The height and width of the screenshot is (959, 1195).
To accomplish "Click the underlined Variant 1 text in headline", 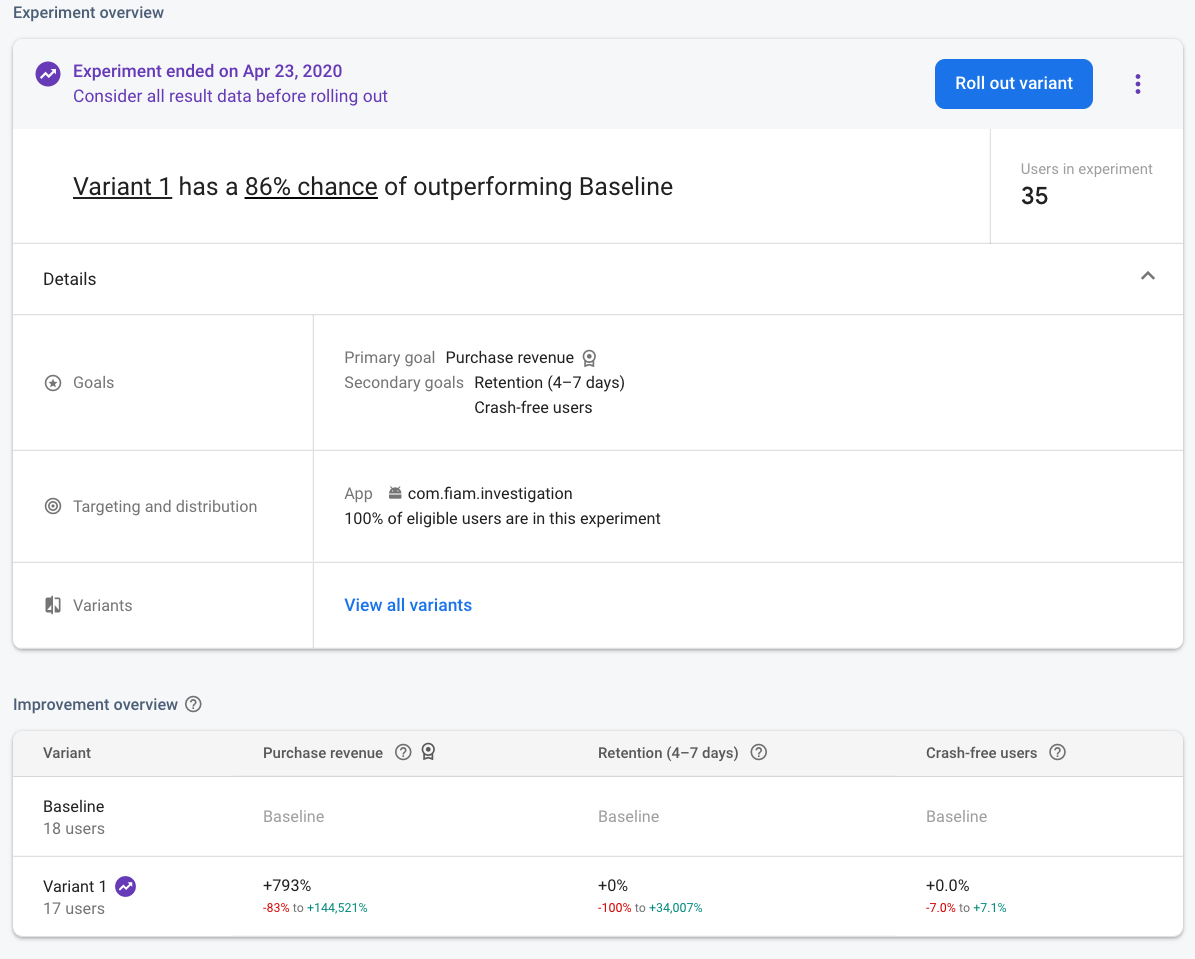I will (x=122, y=187).
